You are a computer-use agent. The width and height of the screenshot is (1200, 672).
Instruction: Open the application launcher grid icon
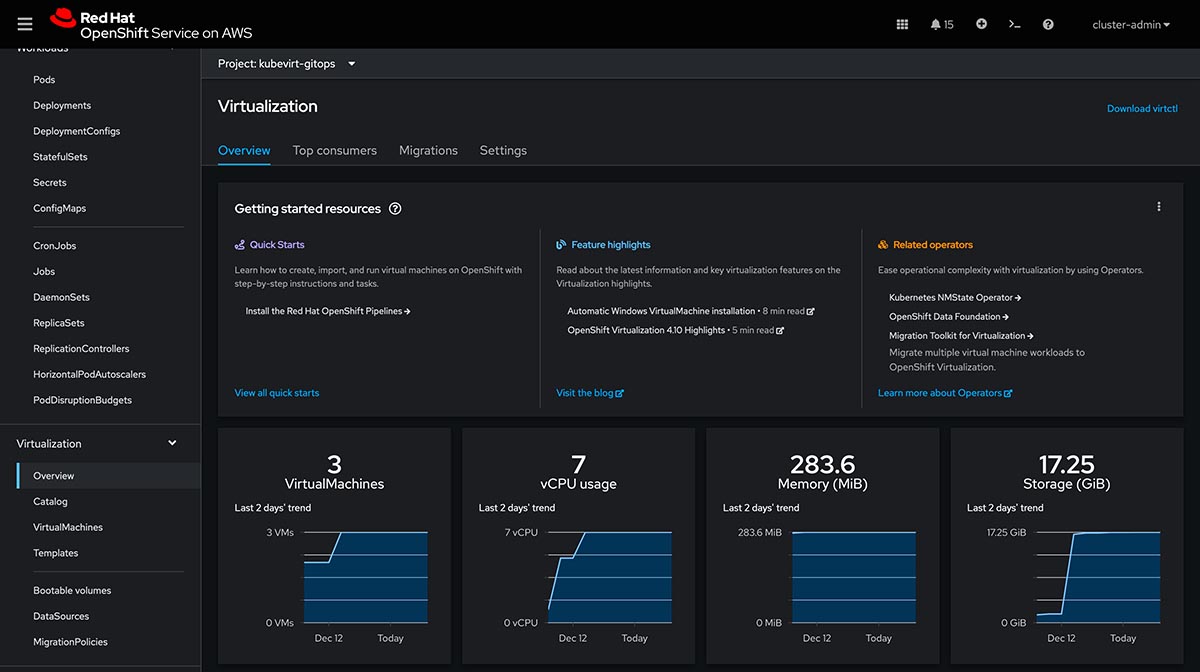point(902,24)
